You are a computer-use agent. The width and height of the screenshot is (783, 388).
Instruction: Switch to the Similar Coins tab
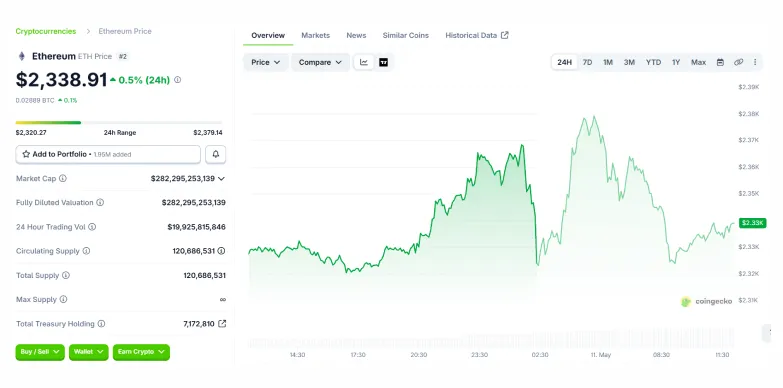405,35
